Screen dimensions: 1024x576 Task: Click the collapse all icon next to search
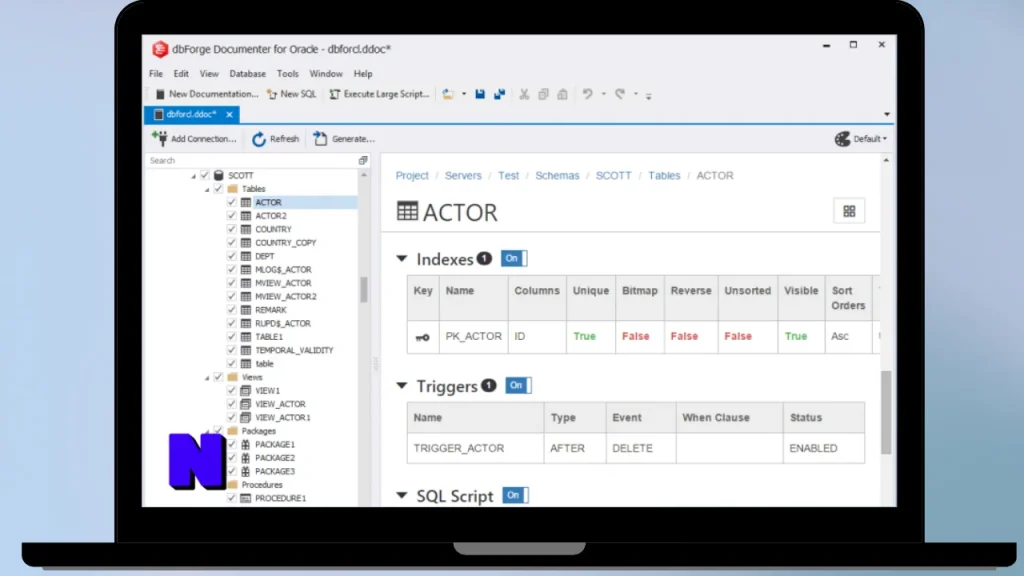(x=363, y=161)
